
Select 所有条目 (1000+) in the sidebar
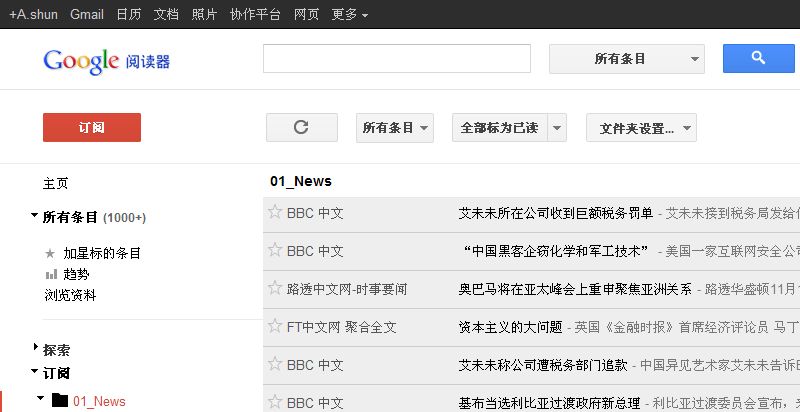pos(94,218)
